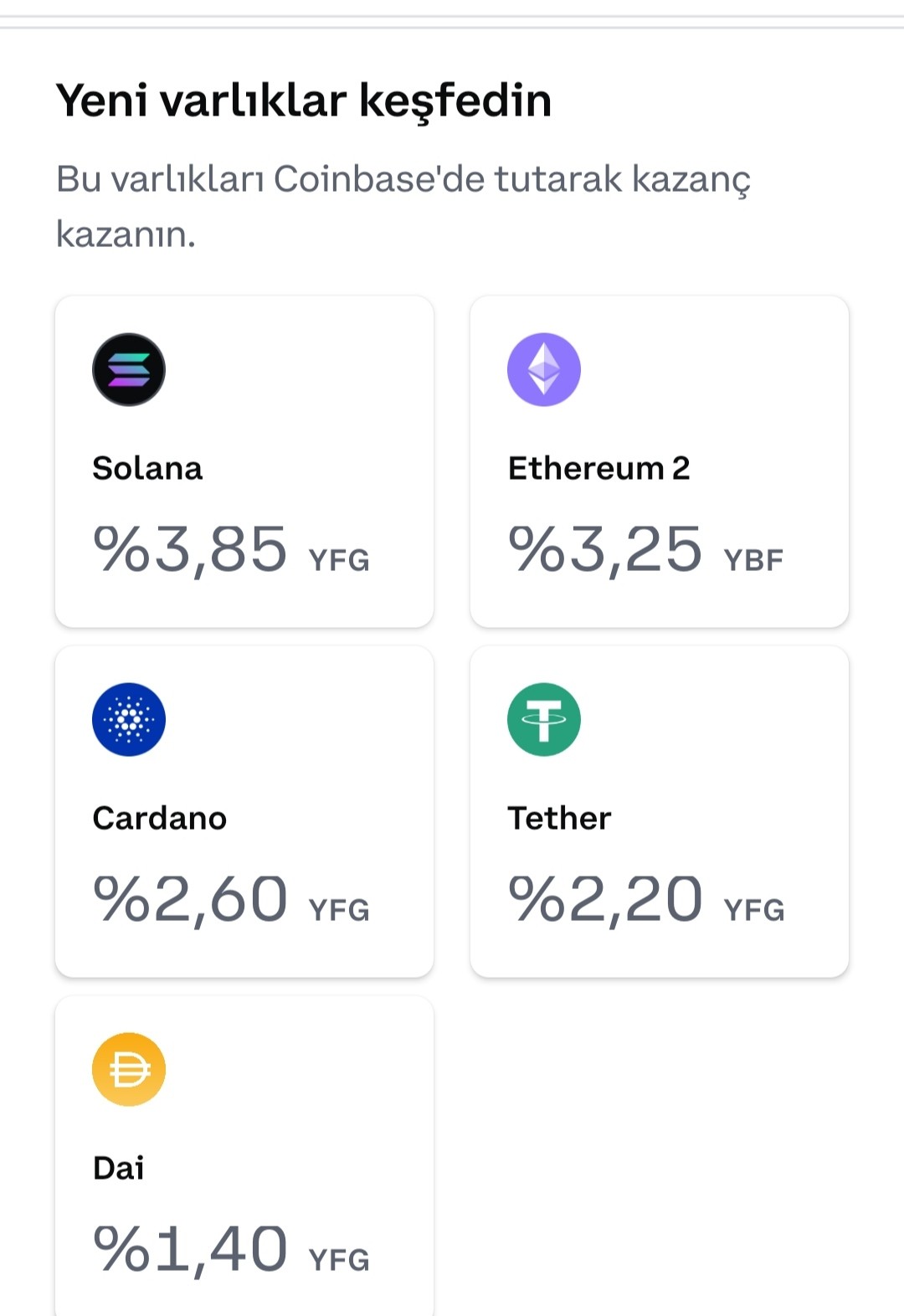904x1316 pixels.
Task: Click the 'Yeni varlıklar keşfedin' heading
Action: click(304, 101)
